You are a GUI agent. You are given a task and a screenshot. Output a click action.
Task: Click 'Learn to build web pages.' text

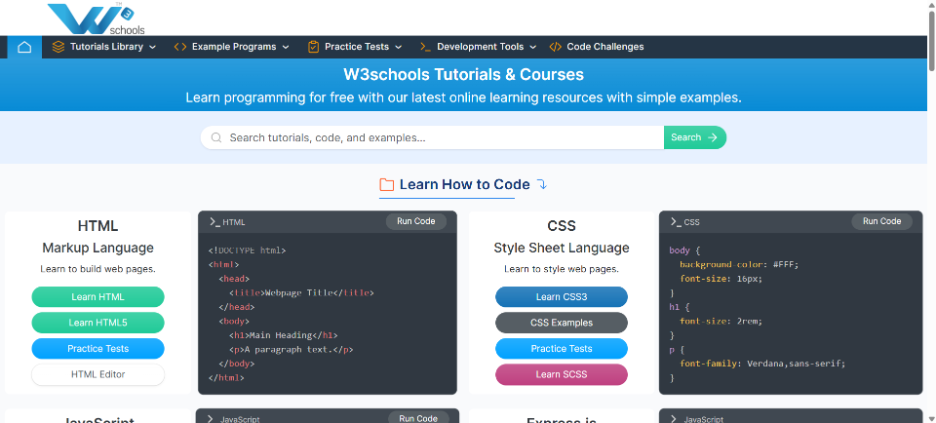click(x=98, y=269)
